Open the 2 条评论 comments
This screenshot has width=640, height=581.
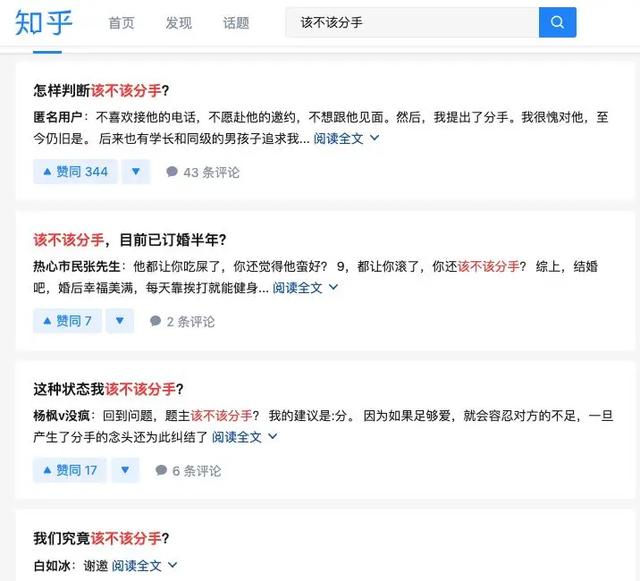point(182,322)
